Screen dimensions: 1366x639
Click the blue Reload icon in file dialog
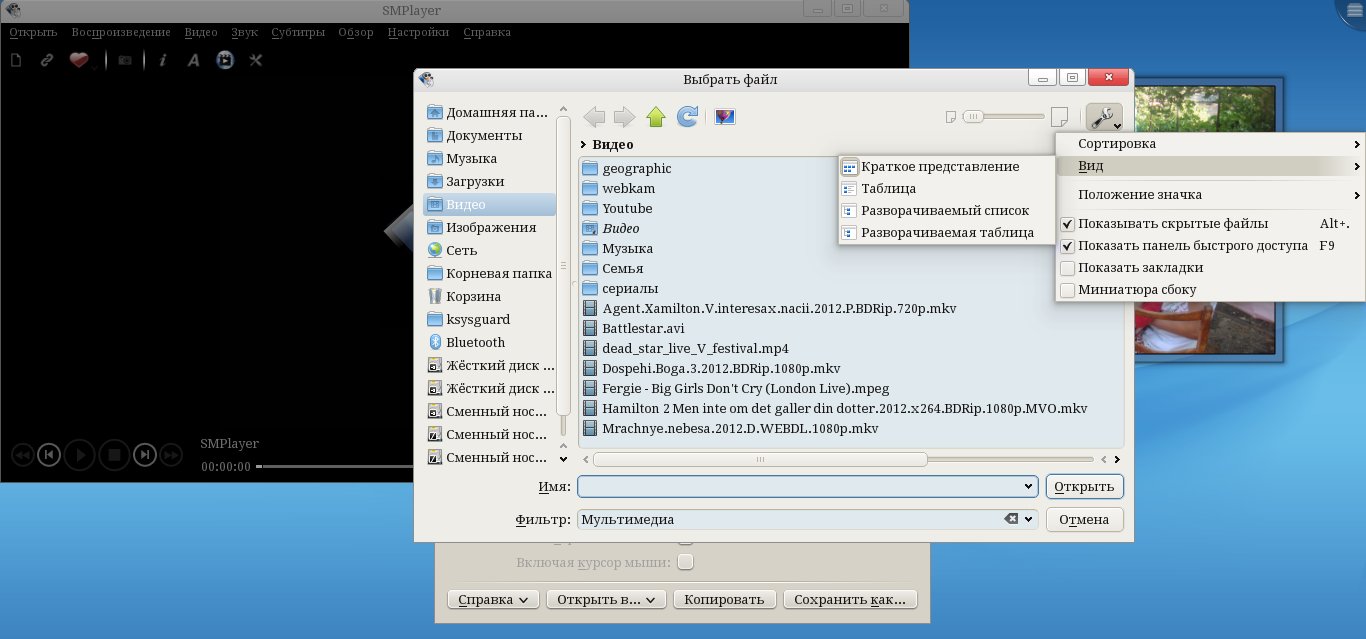(687, 118)
